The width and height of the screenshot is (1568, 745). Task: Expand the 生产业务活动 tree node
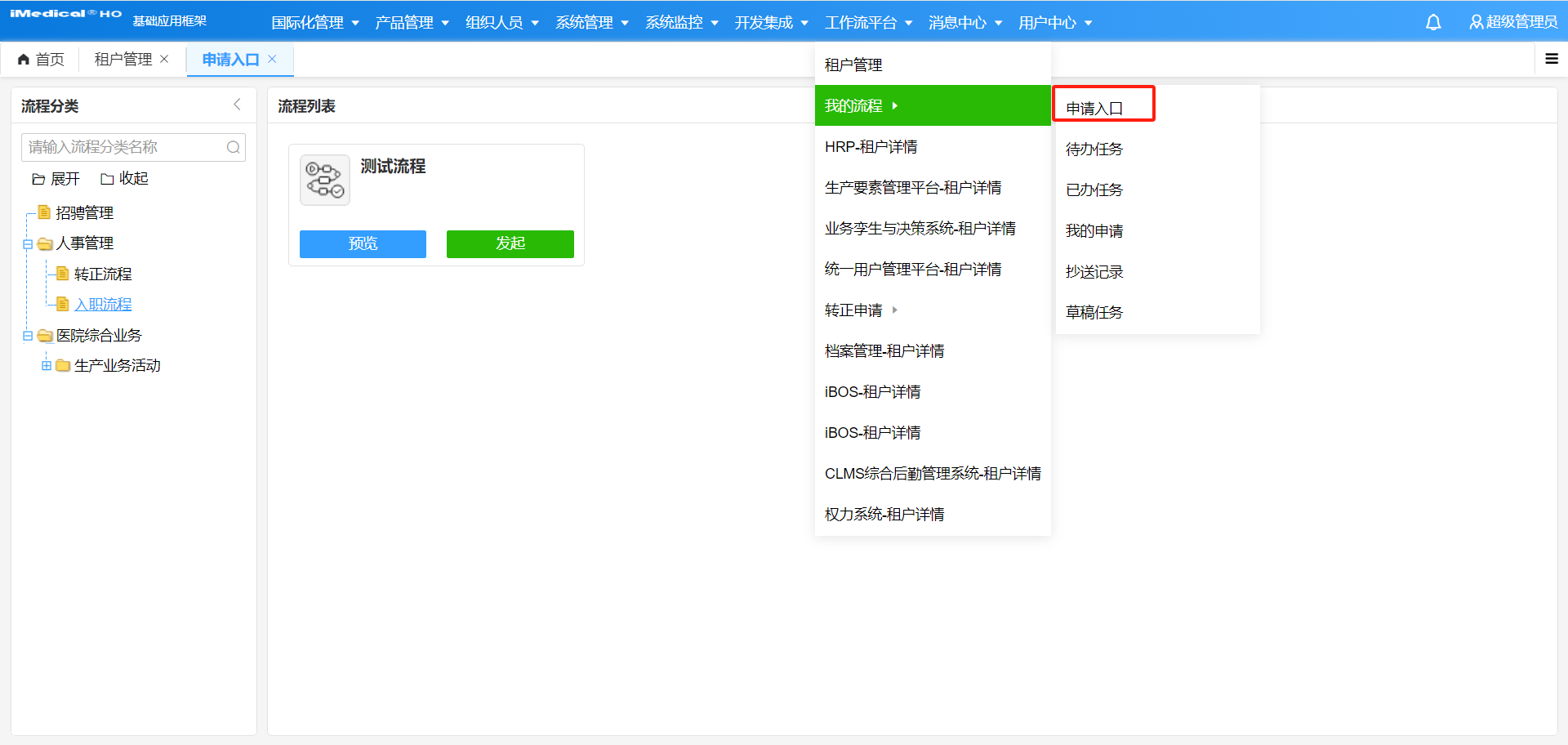[47, 365]
